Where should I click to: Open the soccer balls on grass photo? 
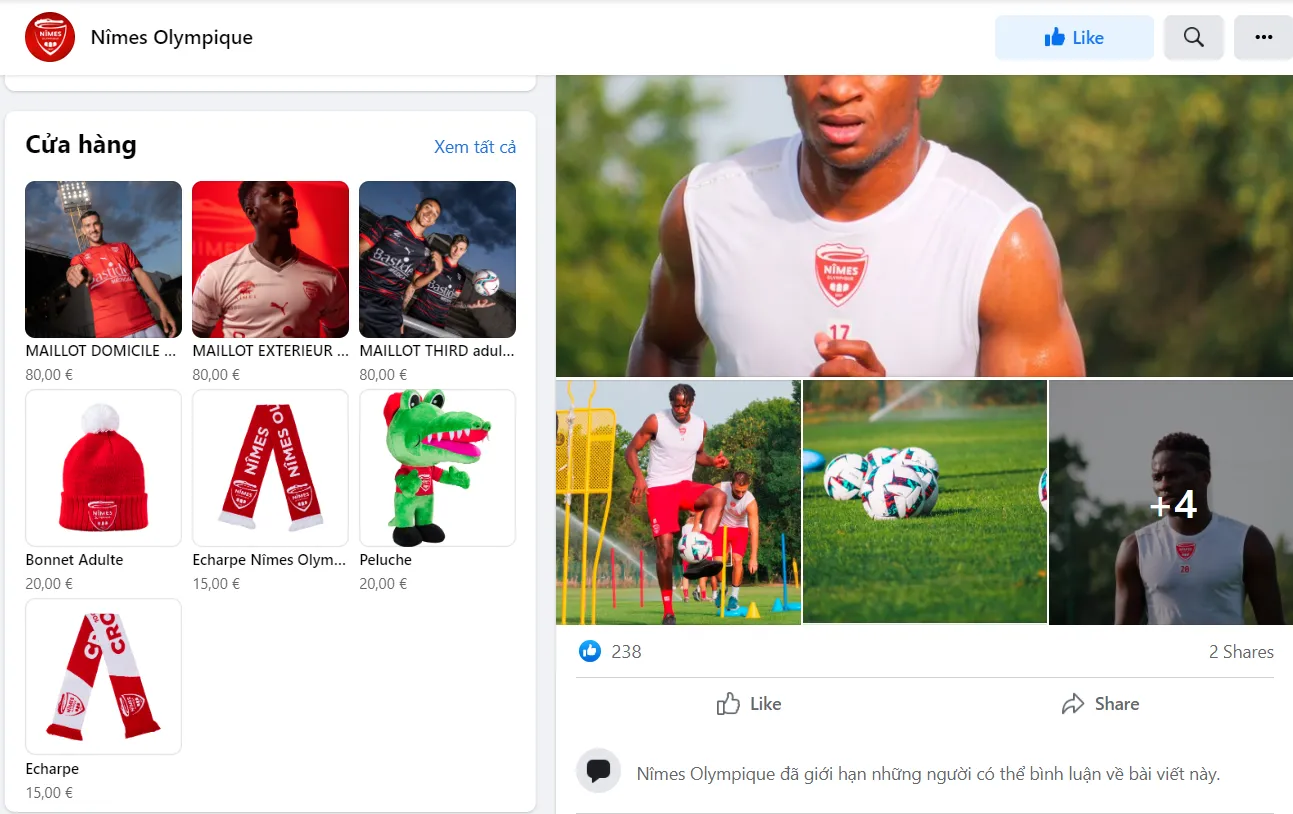pyautogui.click(x=925, y=502)
